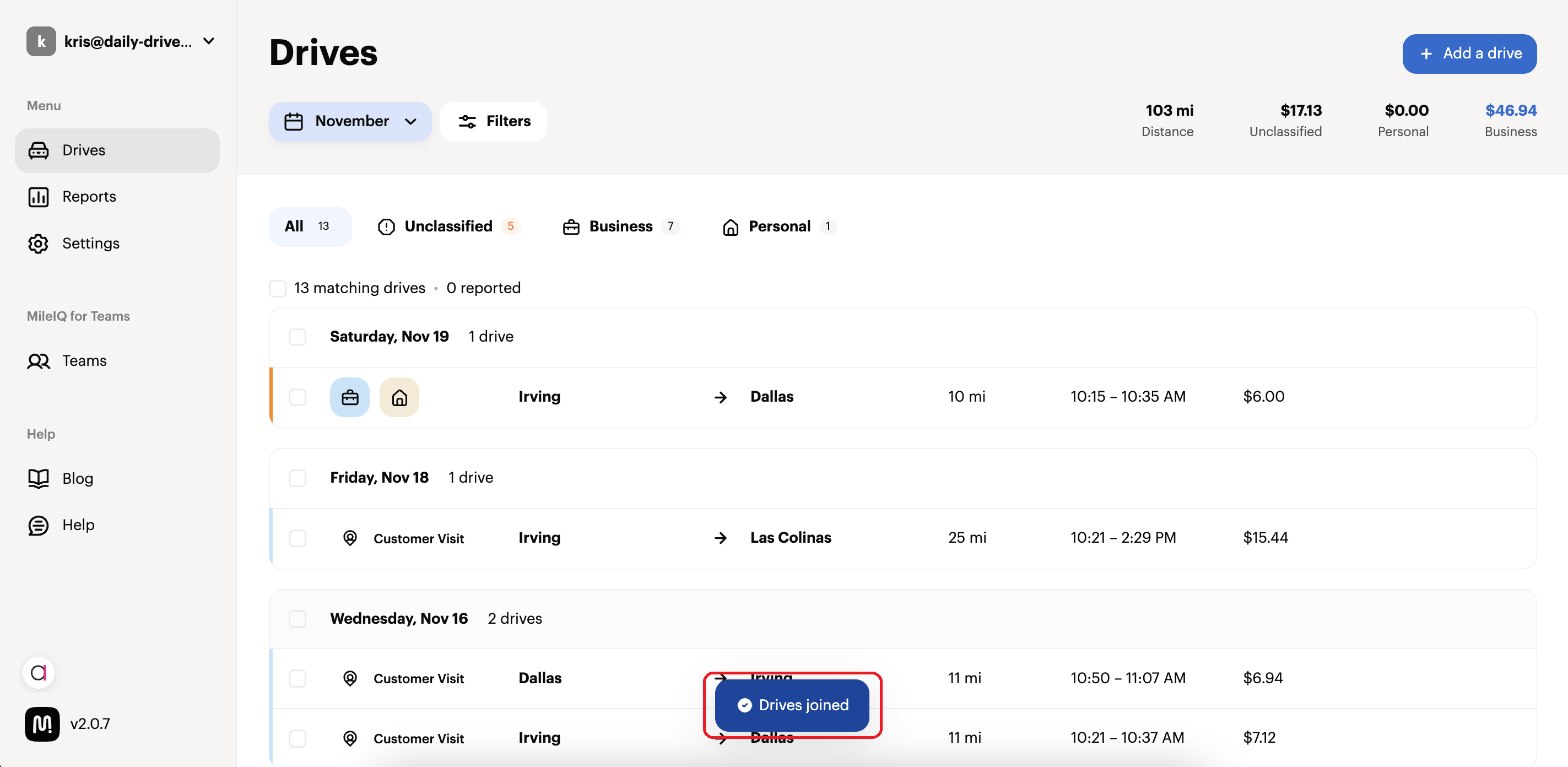The height and width of the screenshot is (767, 1568).
Task: Click the 10:15 – 10:35 AM time
Action: [x=1128, y=397]
